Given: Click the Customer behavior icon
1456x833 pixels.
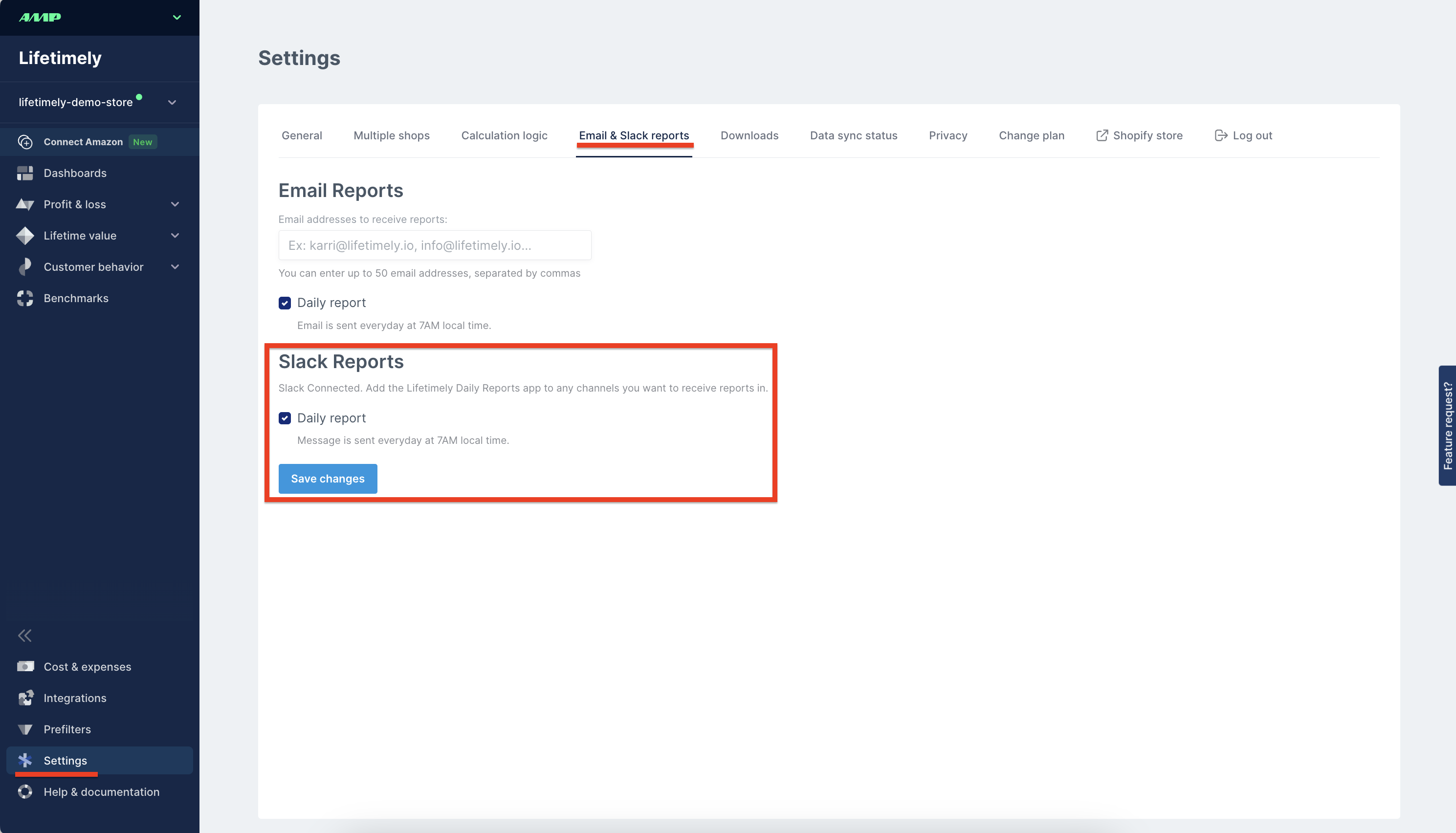Looking at the screenshot, I should point(25,267).
